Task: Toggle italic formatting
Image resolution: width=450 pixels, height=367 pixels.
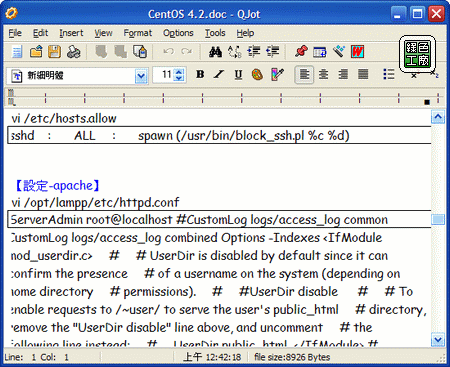Action: click(x=219, y=74)
